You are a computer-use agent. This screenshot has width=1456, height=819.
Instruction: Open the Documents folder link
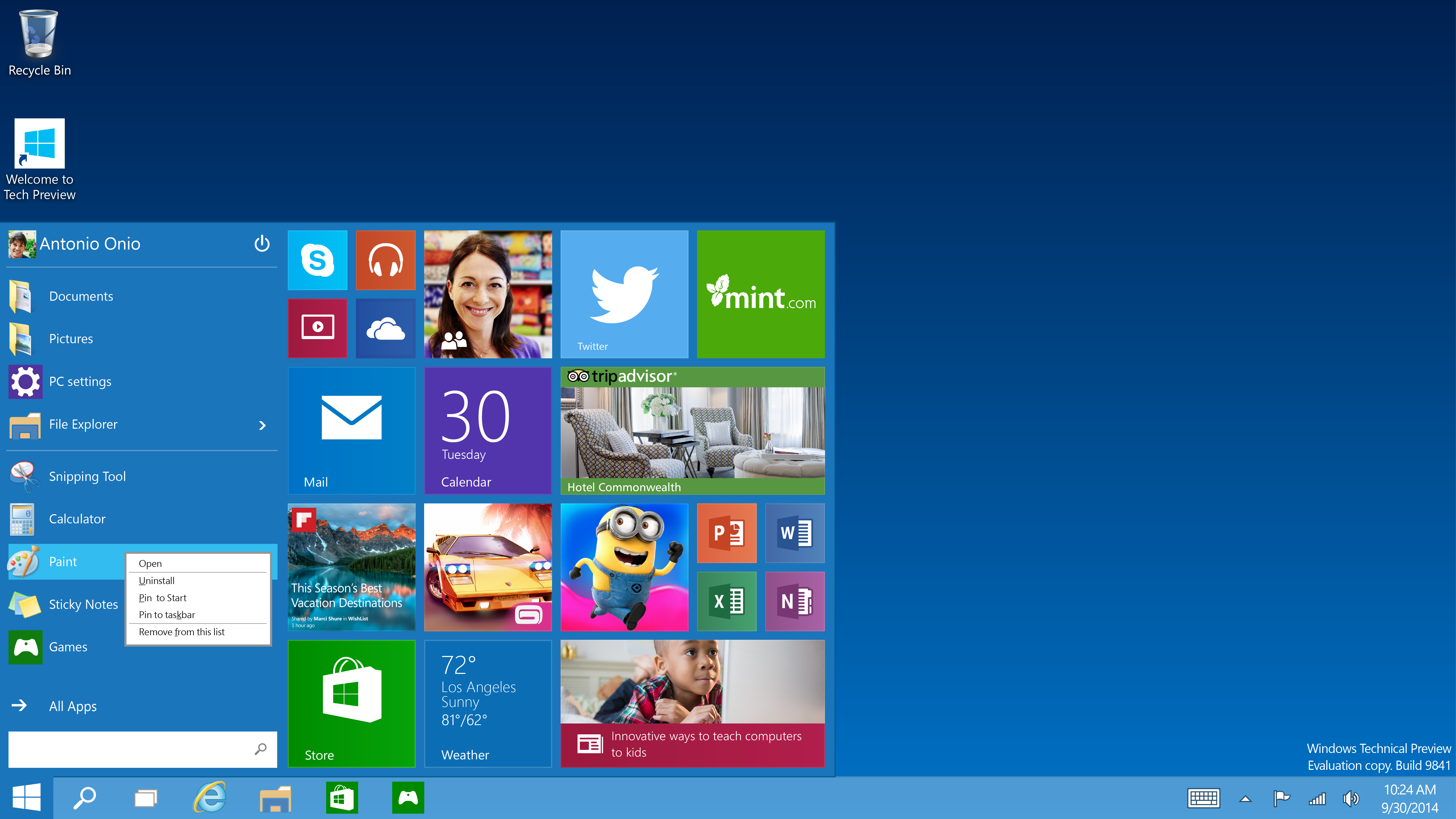point(81,296)
